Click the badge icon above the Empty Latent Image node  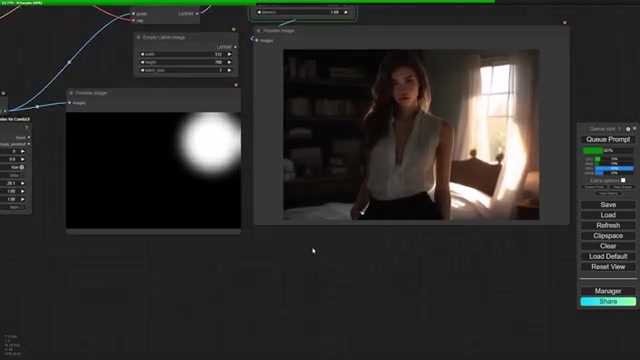click(x=233, y=29)
